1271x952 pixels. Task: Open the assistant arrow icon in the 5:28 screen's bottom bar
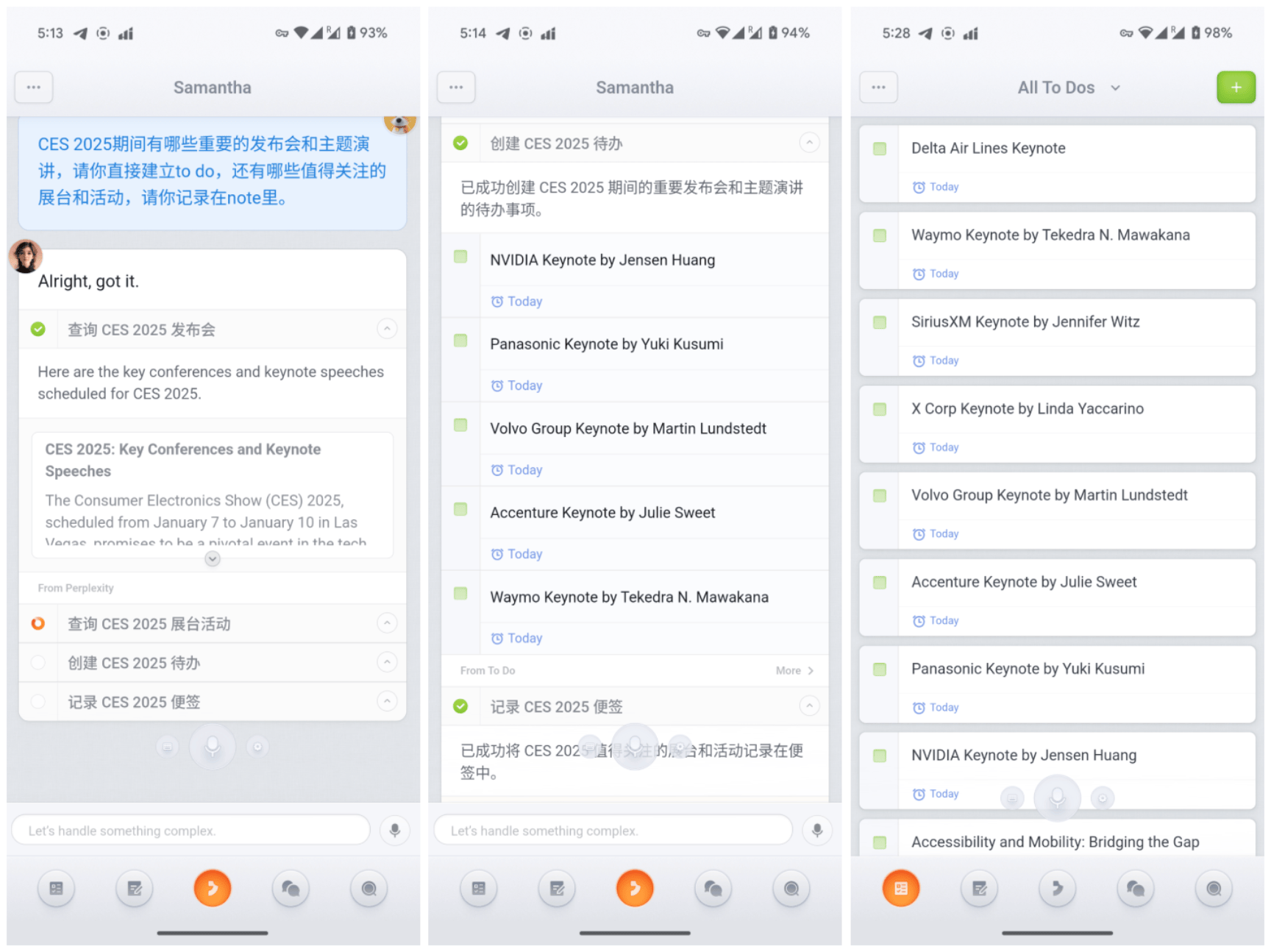pos(1057,888)
